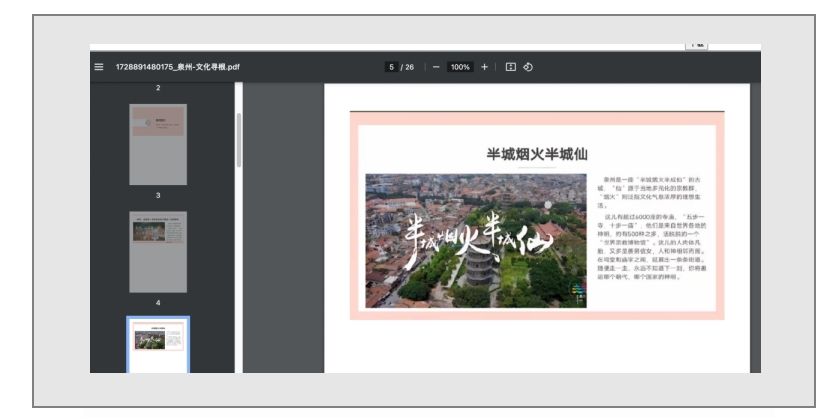
Task: Click the aerial pagoda photo on page
Action: [x=476, y=241]
